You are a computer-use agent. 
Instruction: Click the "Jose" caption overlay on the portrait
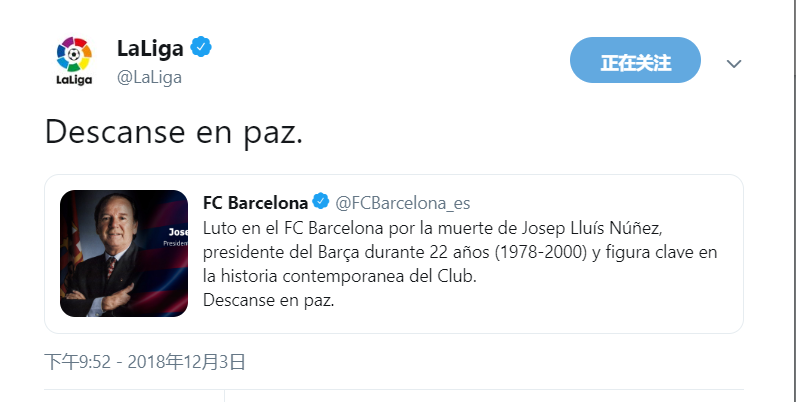click(x=178, y=232)
